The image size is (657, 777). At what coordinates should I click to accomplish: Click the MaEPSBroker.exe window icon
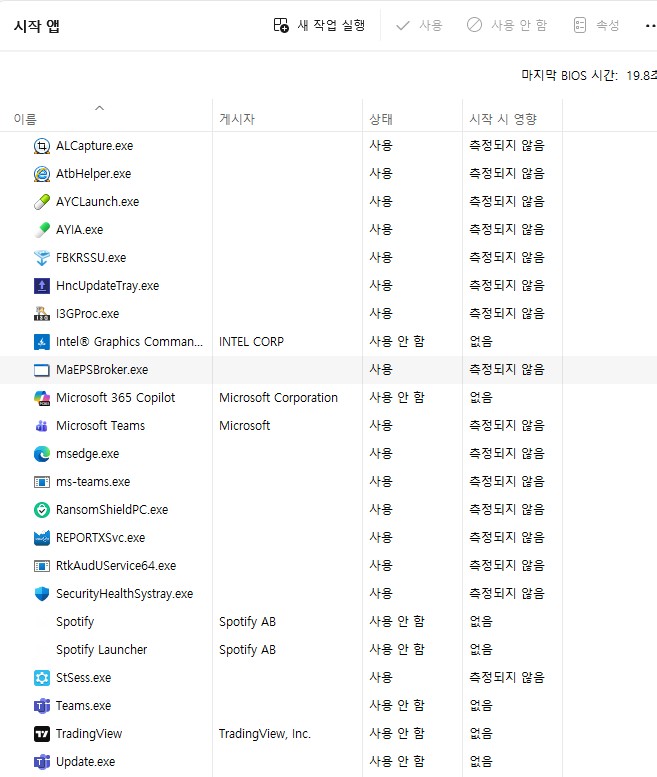point(42,370)
